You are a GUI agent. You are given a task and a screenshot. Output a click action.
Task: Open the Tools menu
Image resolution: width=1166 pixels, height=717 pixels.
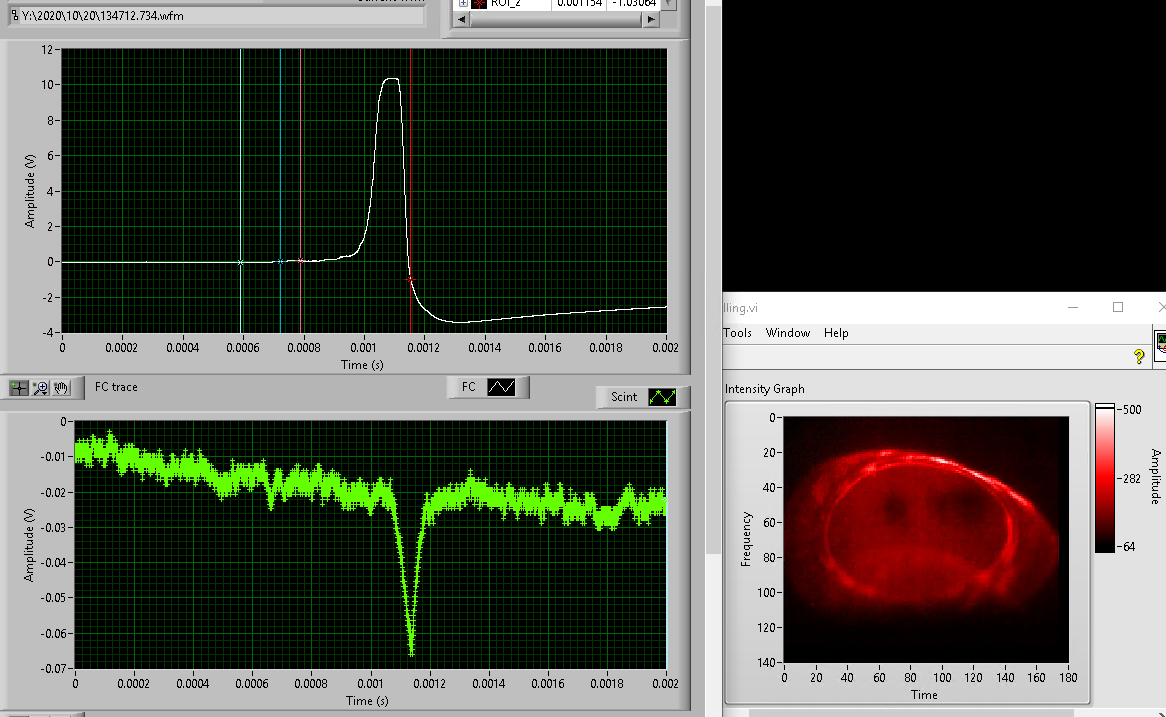(x=737, y=333)
